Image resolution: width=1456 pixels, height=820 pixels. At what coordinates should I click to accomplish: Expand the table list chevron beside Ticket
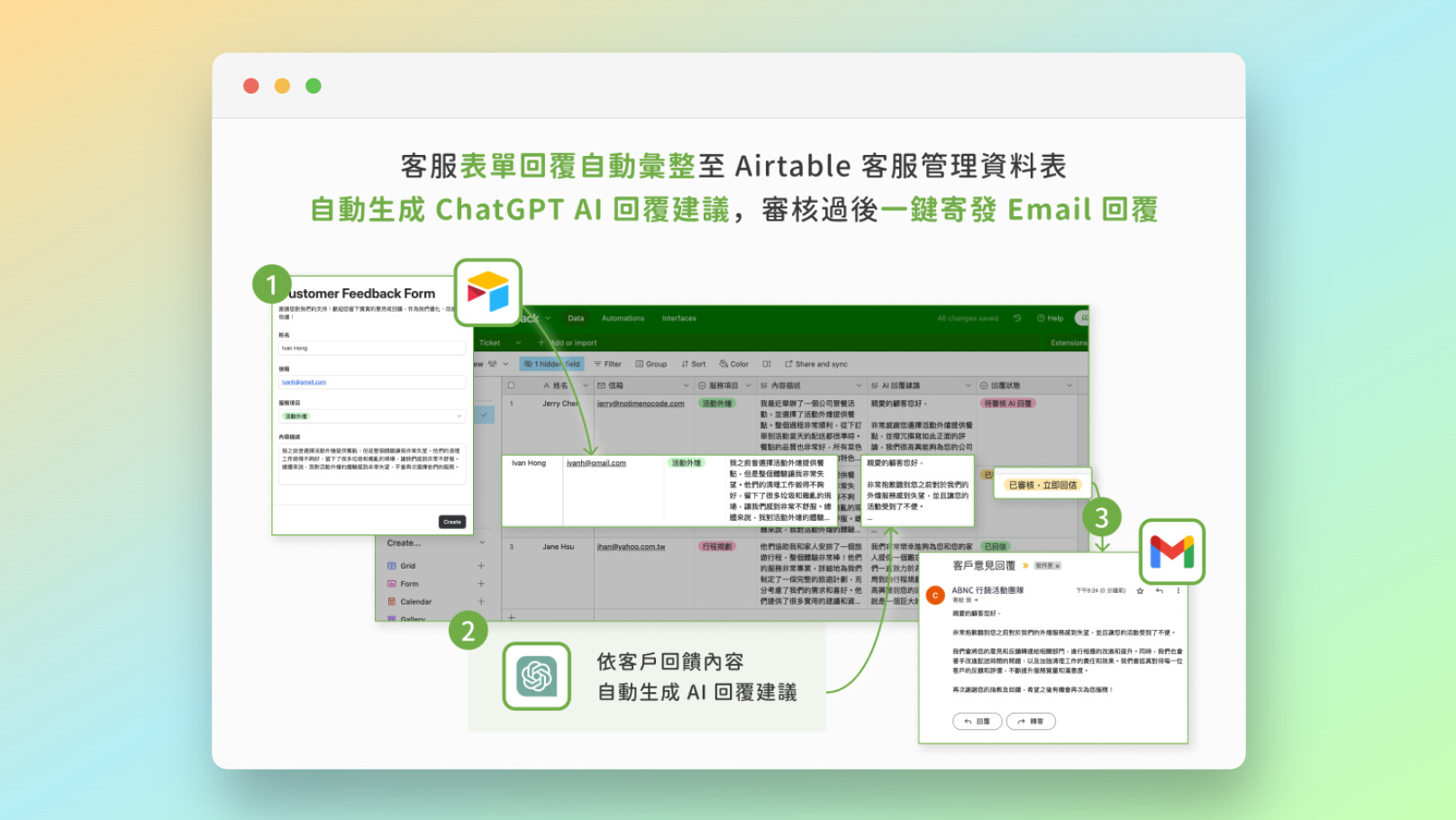pos(518,342)
